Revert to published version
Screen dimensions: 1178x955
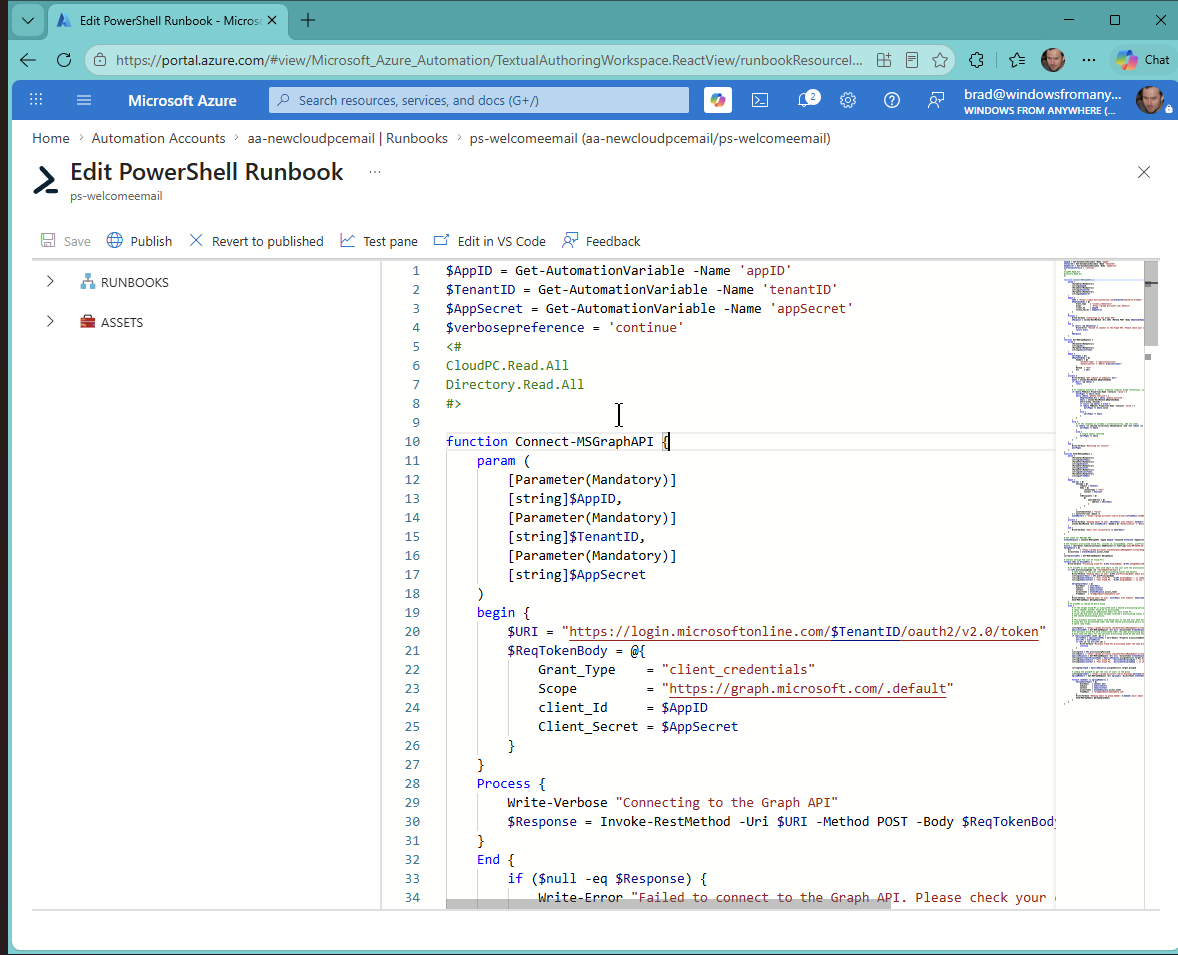[x=256, y=241]
